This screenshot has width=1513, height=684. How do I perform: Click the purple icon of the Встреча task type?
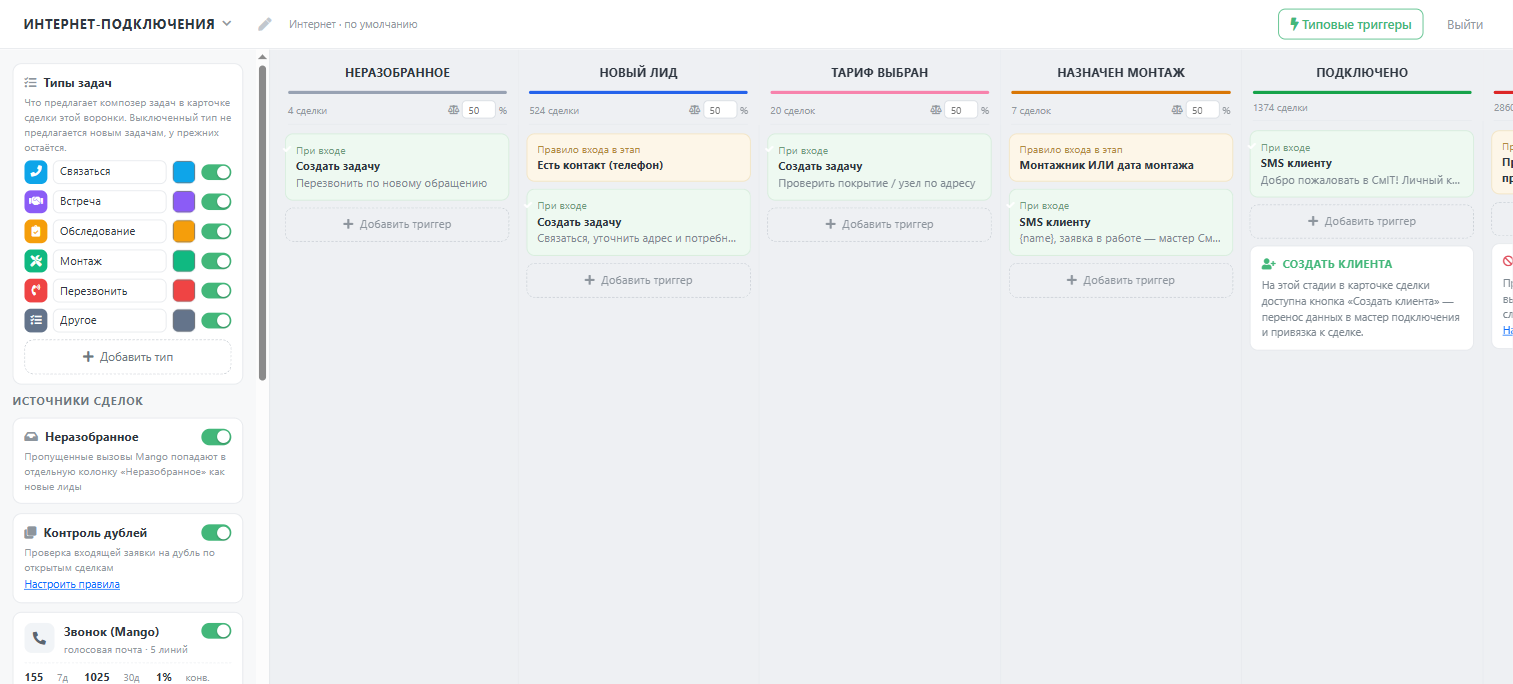click(36, 202)
